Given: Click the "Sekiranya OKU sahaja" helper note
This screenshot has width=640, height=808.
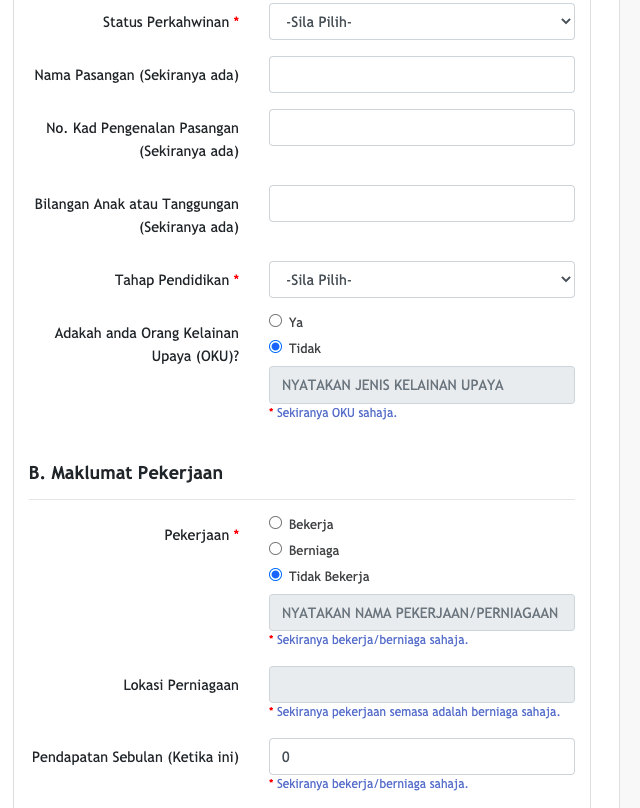Looking at the screenshot, I should tap(336, 412).
